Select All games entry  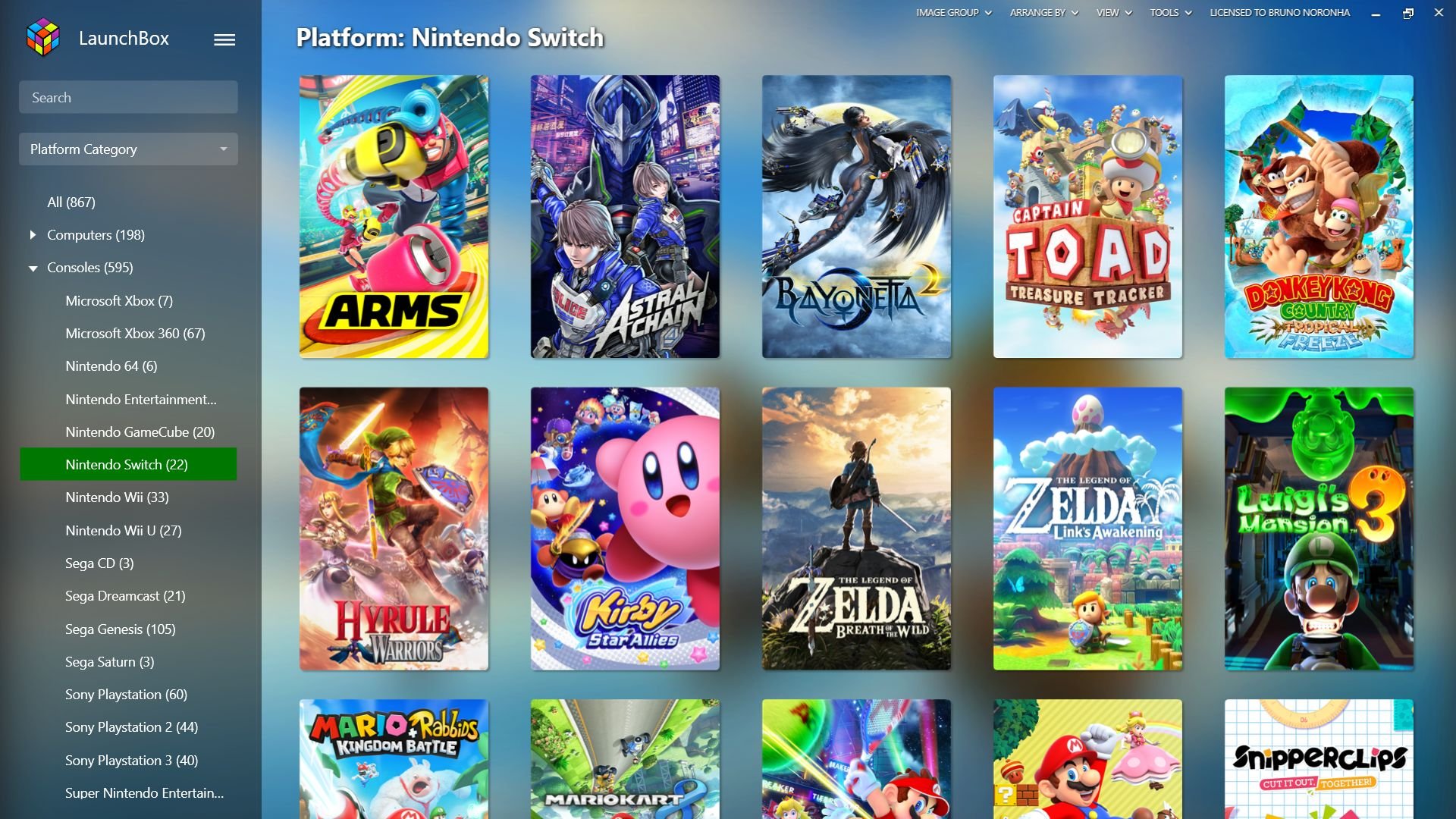coord(71,202)
